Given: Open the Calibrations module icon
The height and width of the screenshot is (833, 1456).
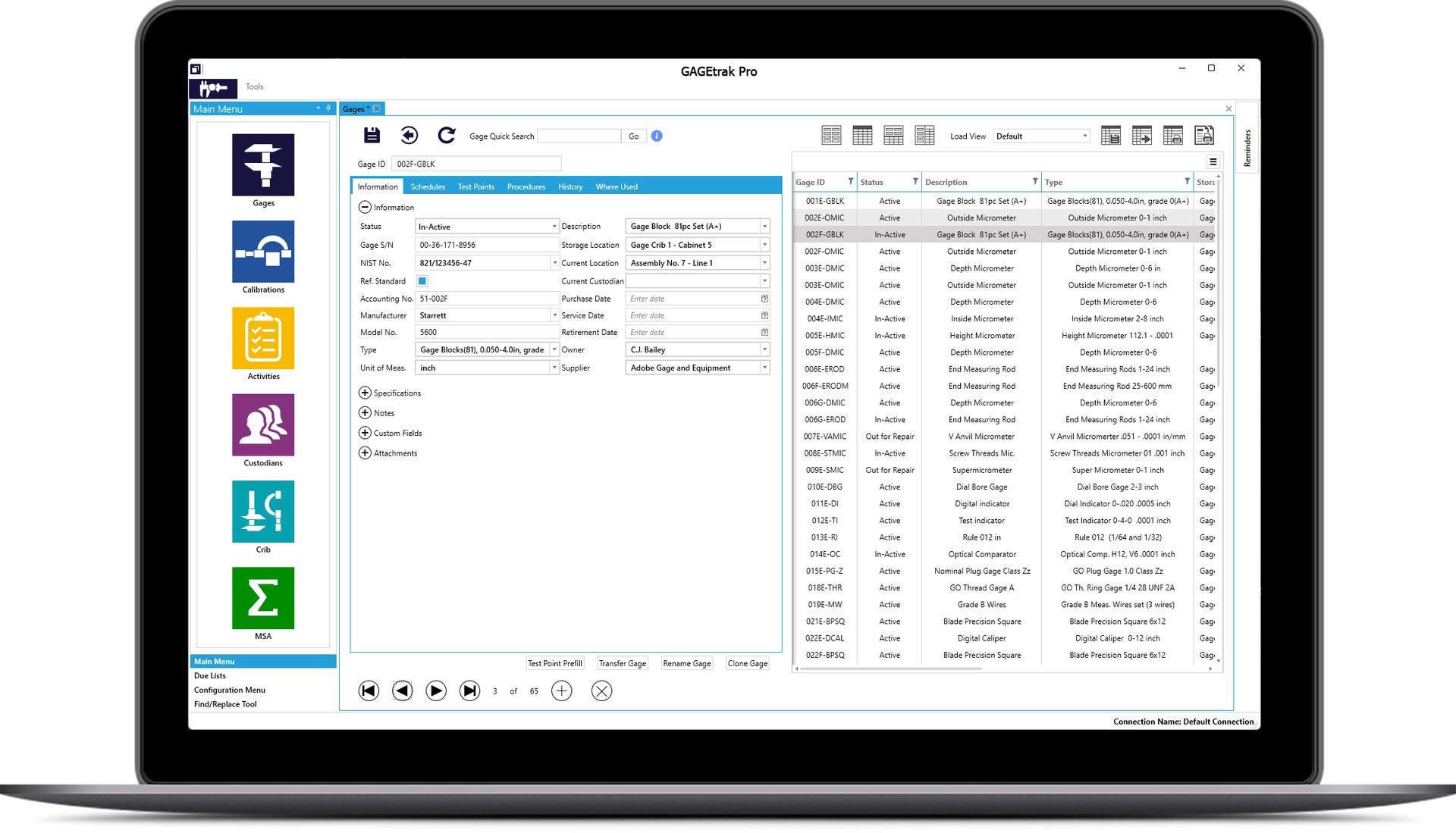Looking at the screenshot, I should click(x=263, y=252).
